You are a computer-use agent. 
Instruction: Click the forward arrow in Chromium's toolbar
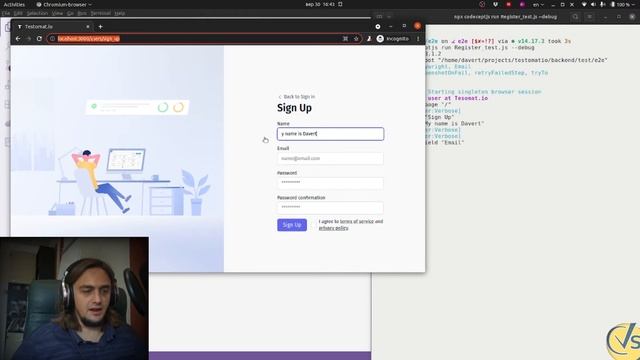pyautogui.click(x=29, y=38)
